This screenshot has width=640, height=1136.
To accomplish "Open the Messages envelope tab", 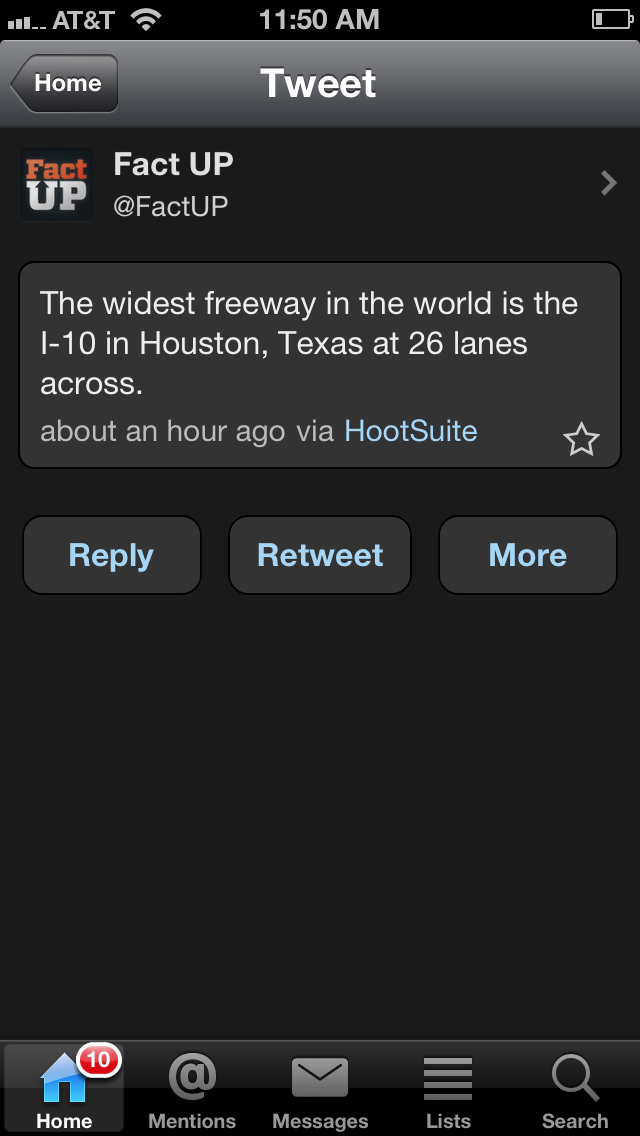I will pos(320,1089).
